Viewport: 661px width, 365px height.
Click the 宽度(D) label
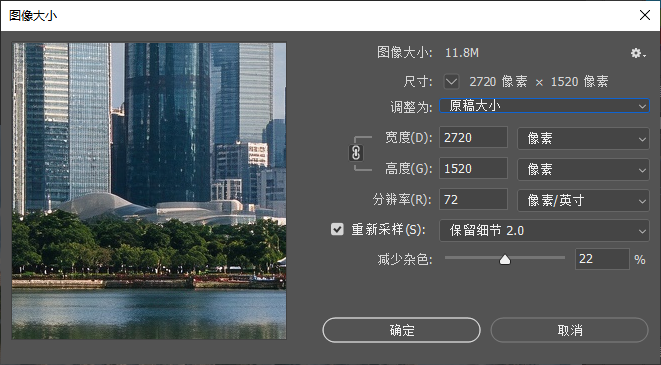(408, 137)
